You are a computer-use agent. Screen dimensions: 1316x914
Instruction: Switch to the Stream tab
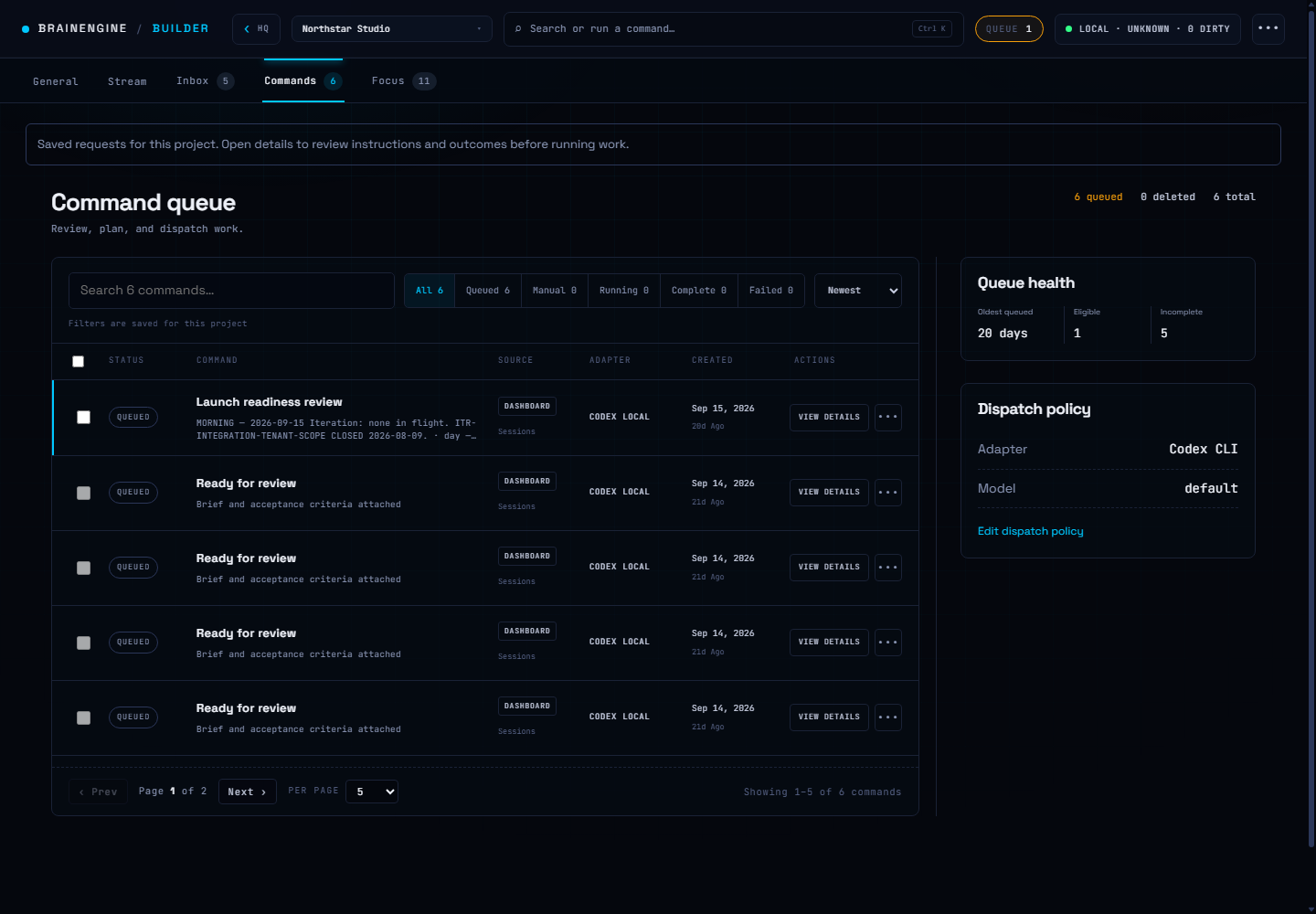(x=127, y=81)
